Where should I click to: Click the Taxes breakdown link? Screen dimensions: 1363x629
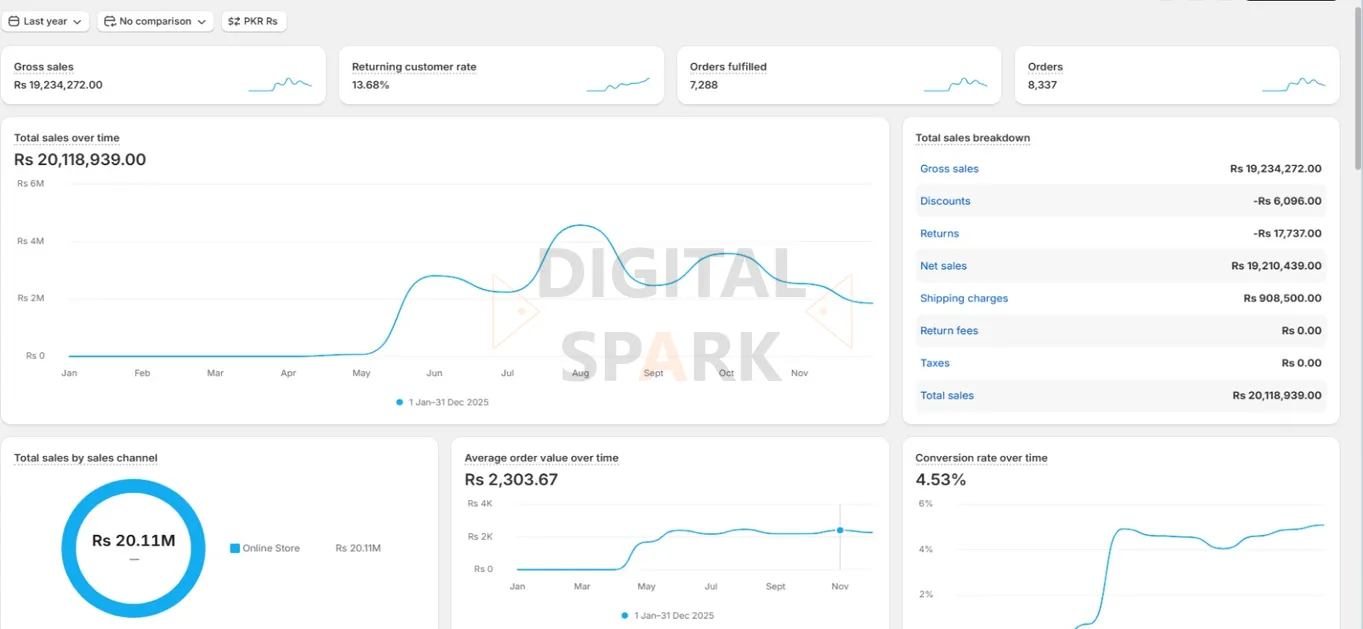coord(933,362)
